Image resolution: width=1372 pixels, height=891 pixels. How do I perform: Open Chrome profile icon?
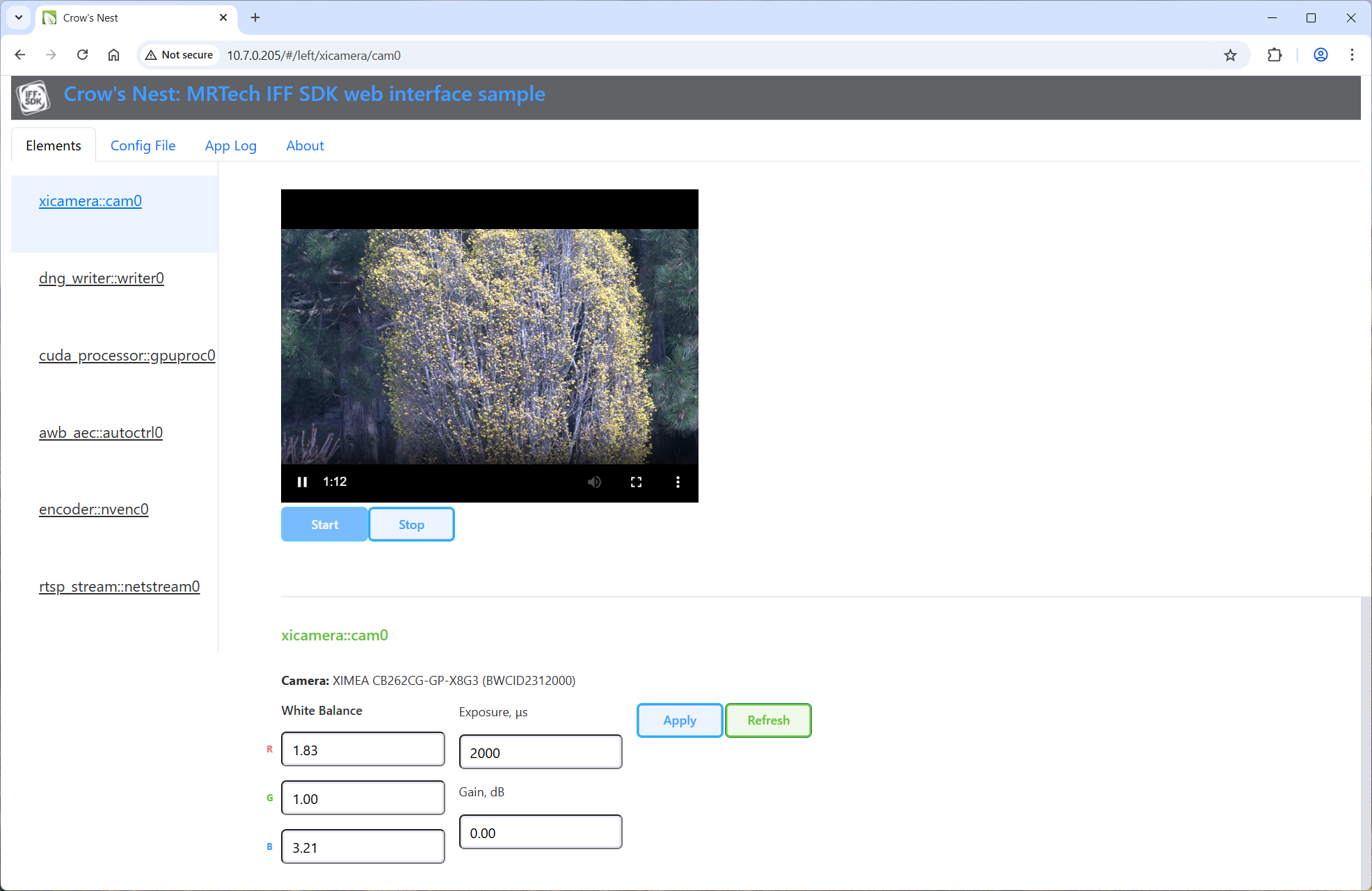tap(1321, 55)
